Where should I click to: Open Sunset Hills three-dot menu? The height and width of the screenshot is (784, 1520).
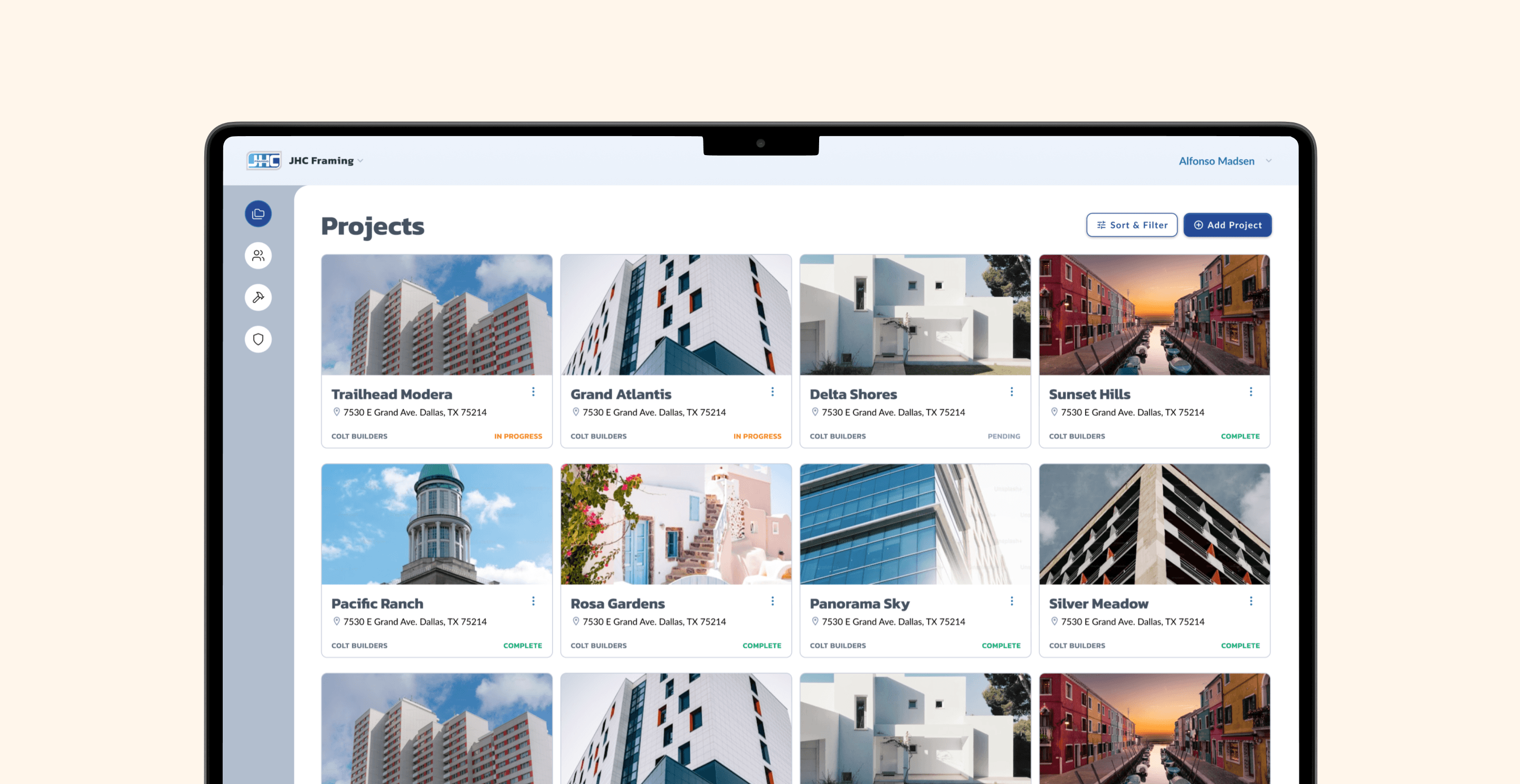coord(1251,391)
